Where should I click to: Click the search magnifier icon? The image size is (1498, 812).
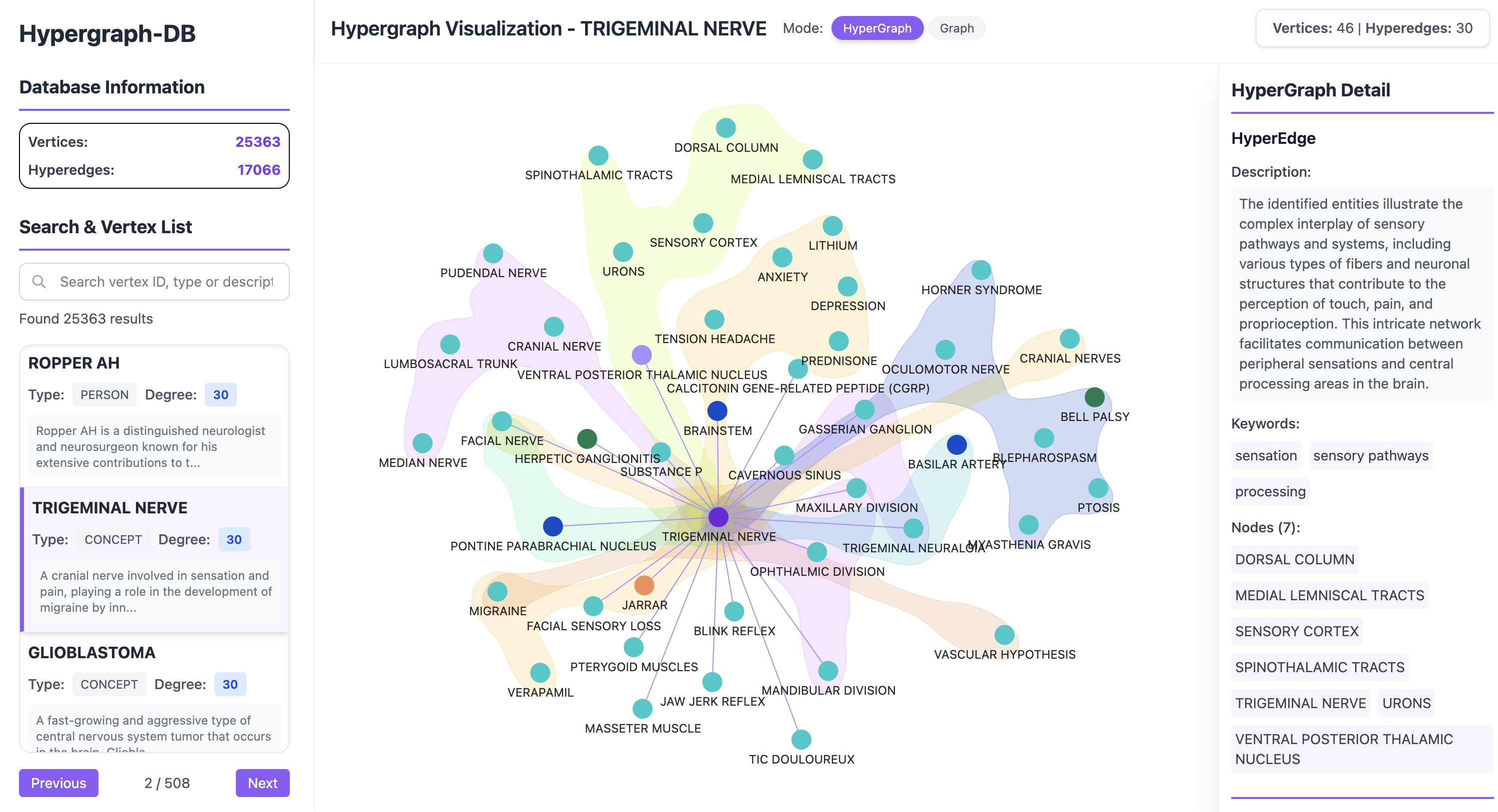coord(39,281)
